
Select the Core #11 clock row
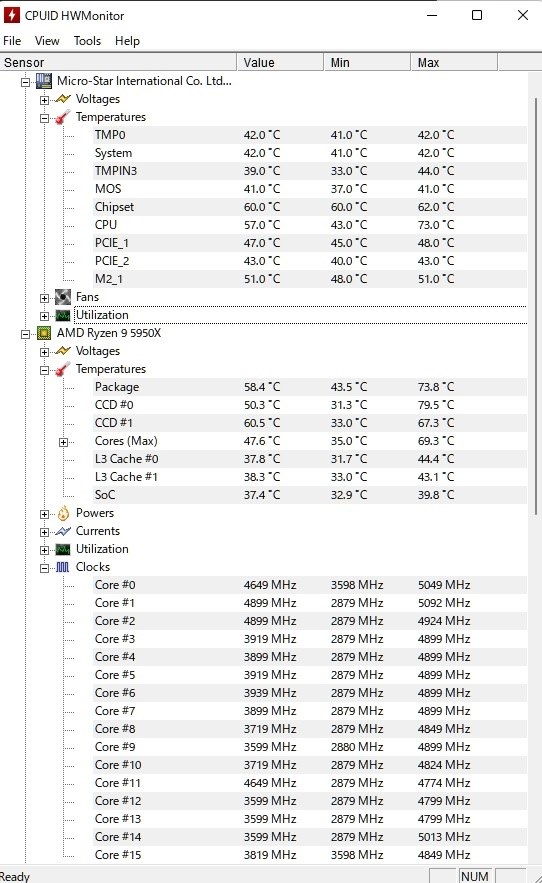coord(310,783)
